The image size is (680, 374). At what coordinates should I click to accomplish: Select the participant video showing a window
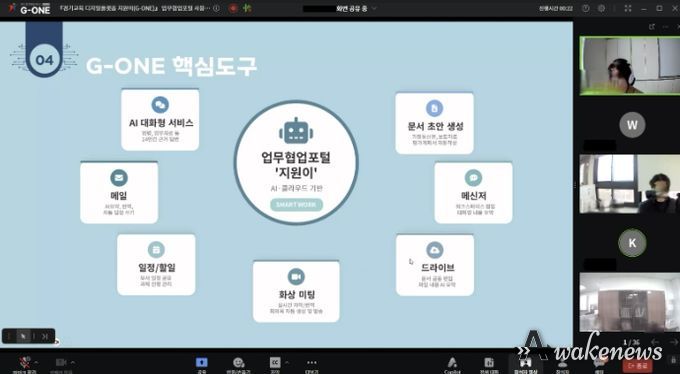pyautogui.click(x=630, y=184)
